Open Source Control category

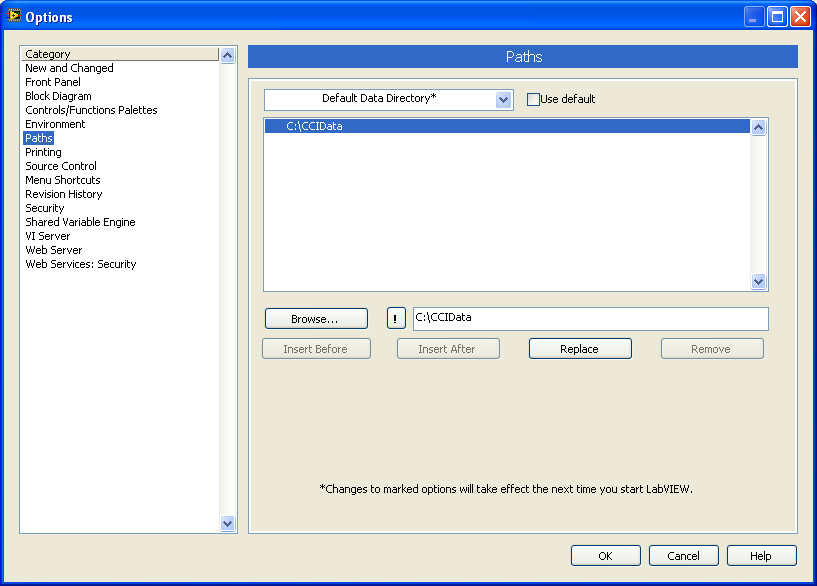61,166
